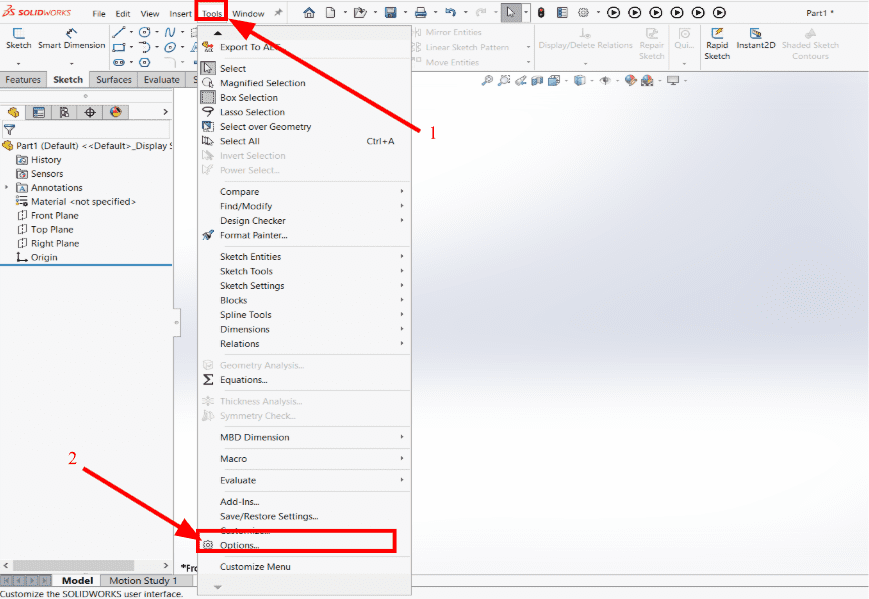This screenshot has height=599, width=869.
Task: Expand the Compare submenu
Action: coord(305,191)
